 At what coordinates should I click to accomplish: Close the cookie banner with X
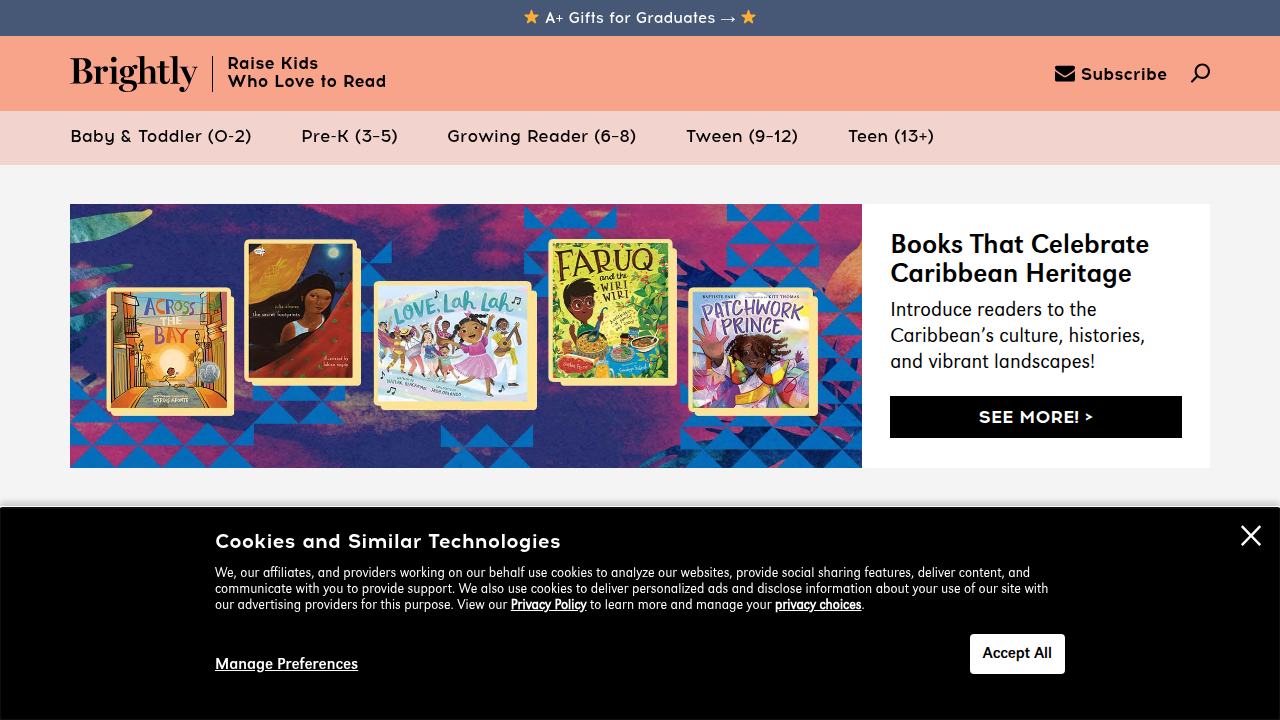click(x=1251, y=536)
